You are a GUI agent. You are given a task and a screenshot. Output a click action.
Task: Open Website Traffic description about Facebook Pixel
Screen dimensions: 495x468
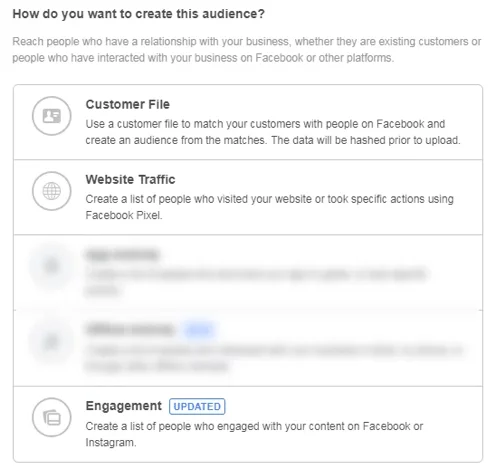coord(269,207)
